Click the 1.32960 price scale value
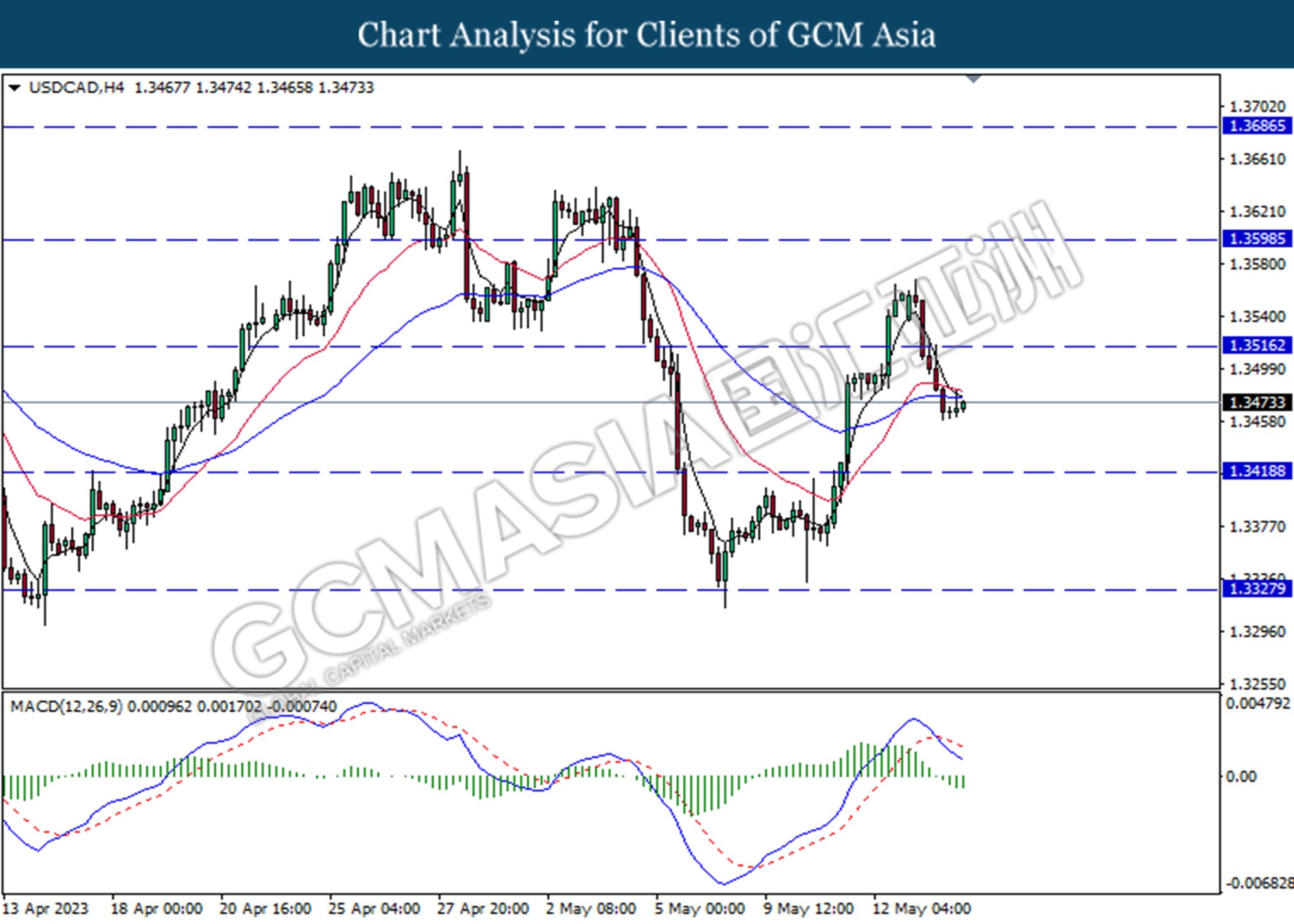Image resolution: width=1294 pixels, height=924 pixels. 1257,632
